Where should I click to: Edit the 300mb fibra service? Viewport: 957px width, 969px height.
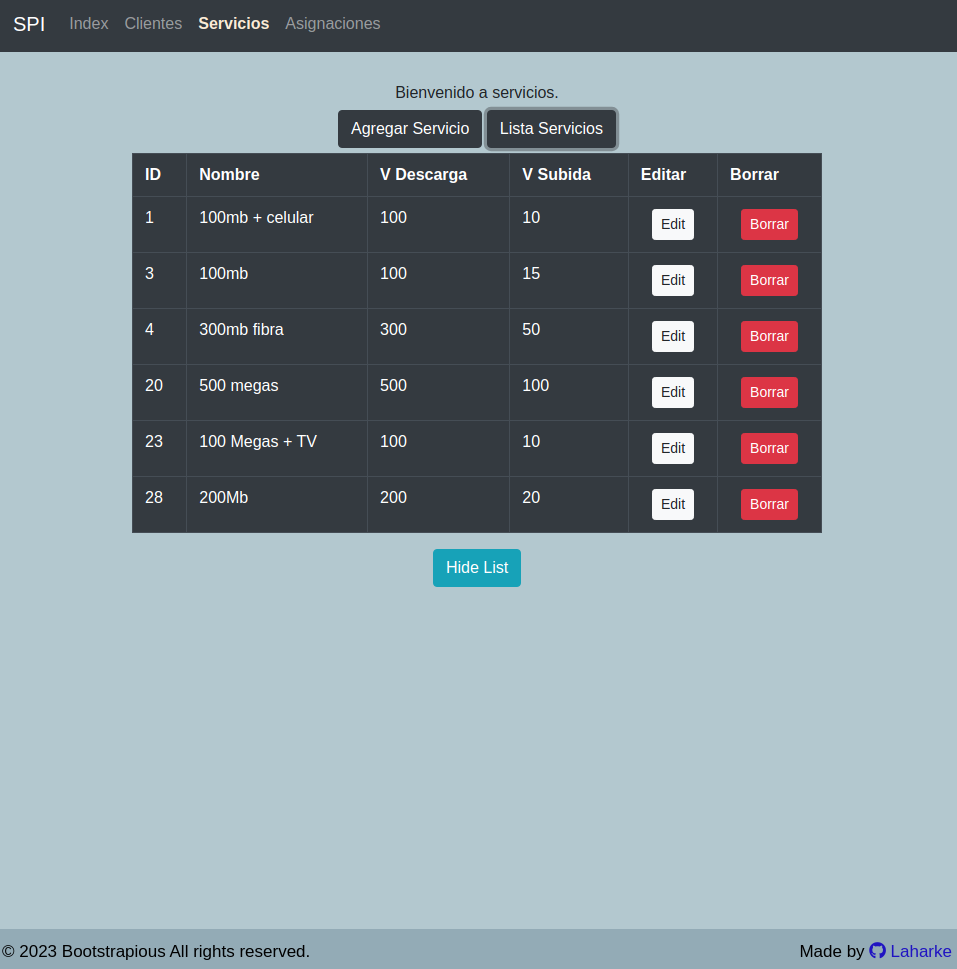672,336
